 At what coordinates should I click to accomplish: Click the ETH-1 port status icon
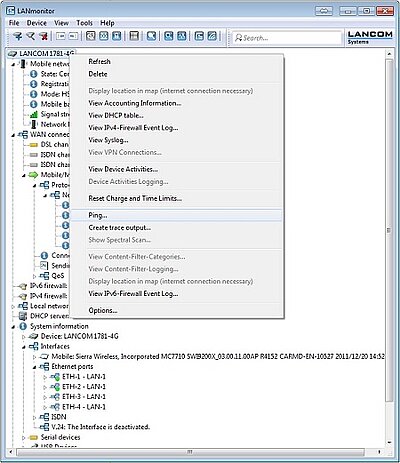coord(55,377)
